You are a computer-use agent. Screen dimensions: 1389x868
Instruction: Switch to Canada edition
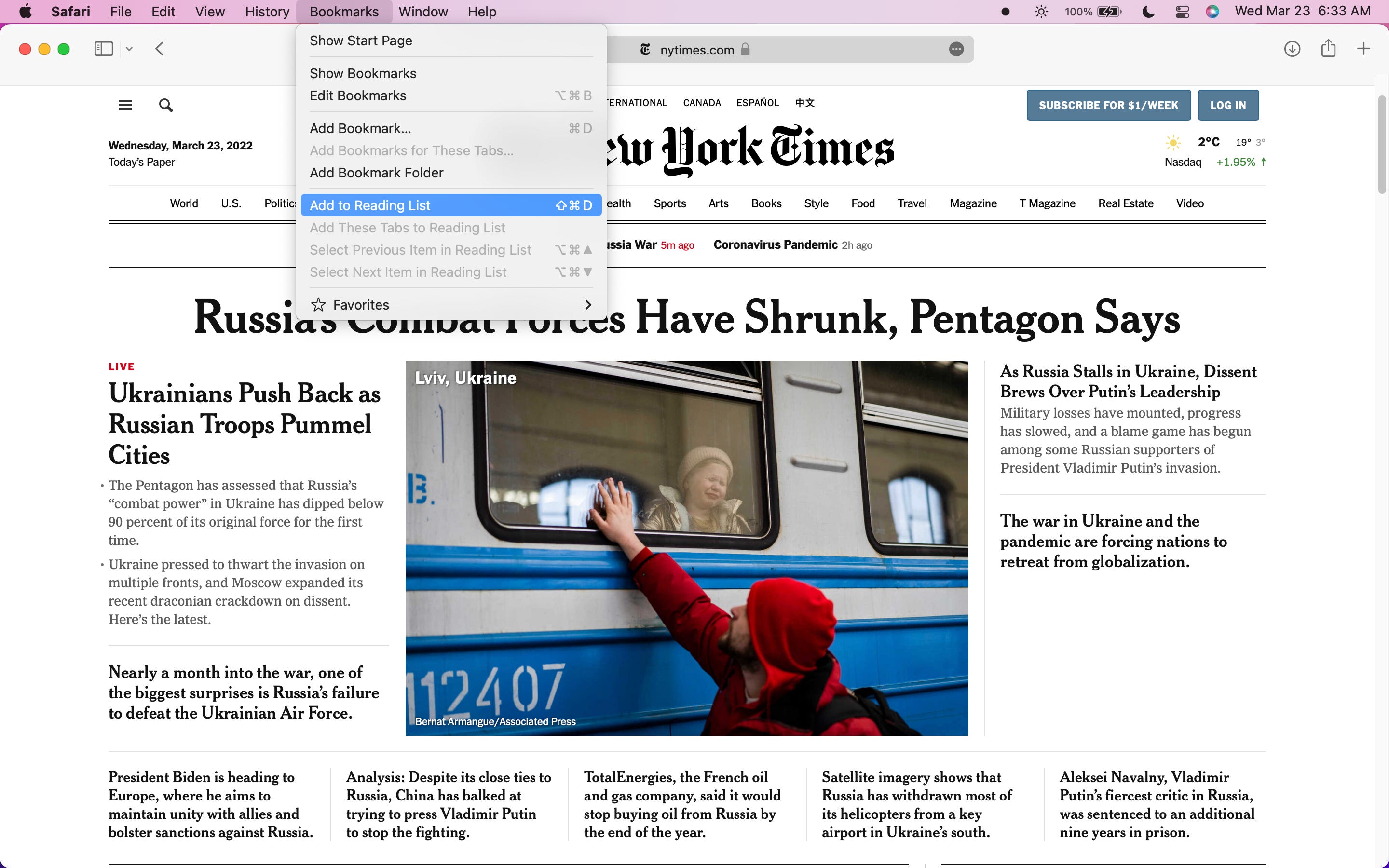(x=701, y=103)
